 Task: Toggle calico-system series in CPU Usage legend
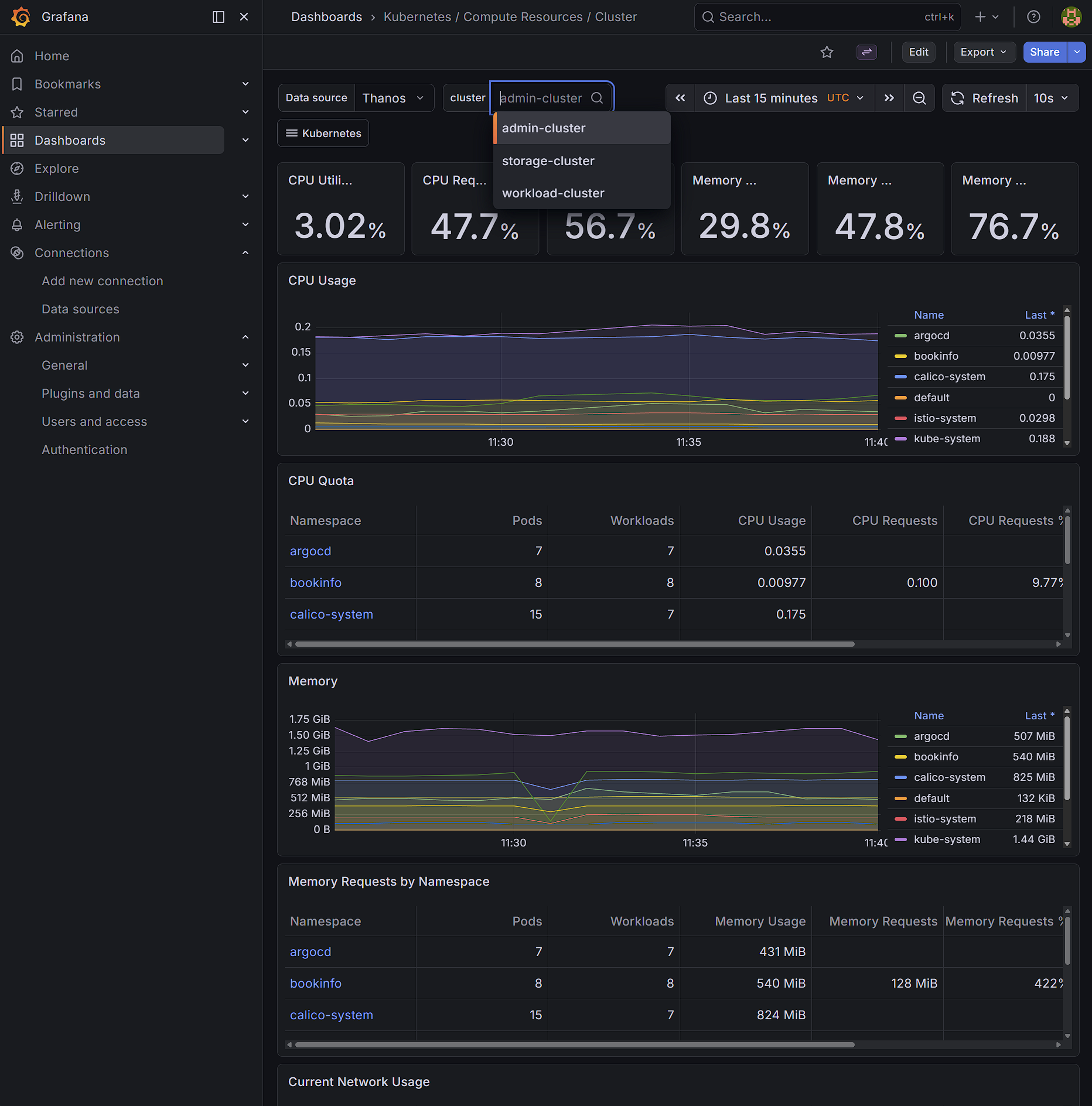point(949,377)
